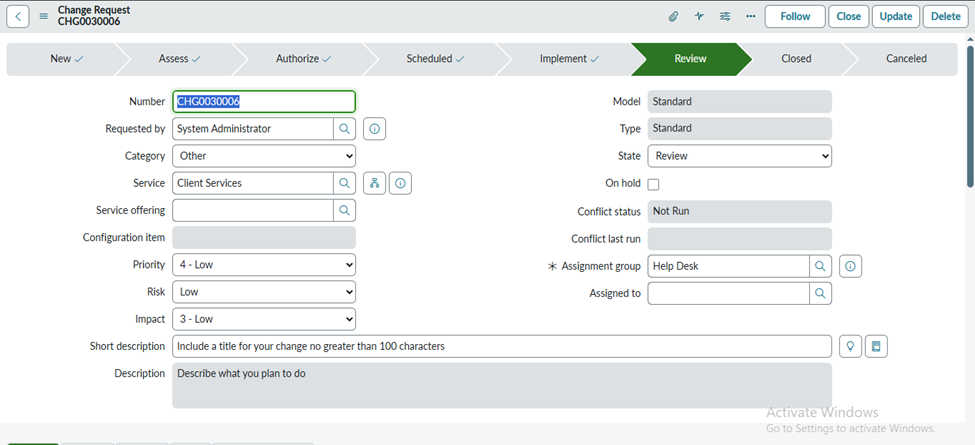The height and width of the screenshot is (445, 975).
Task: Click the Follow button
Action: [x=795, y=17]
